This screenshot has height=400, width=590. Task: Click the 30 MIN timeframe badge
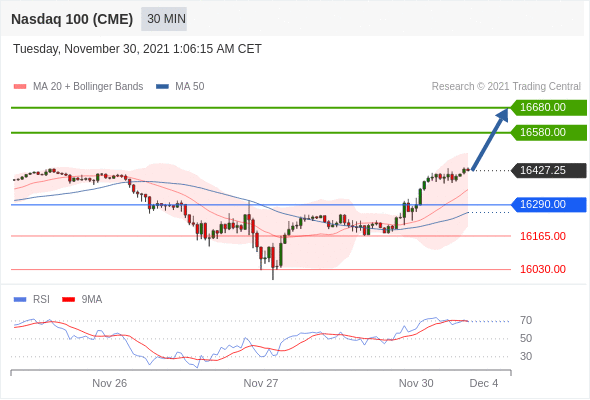[x=164, y=19]
